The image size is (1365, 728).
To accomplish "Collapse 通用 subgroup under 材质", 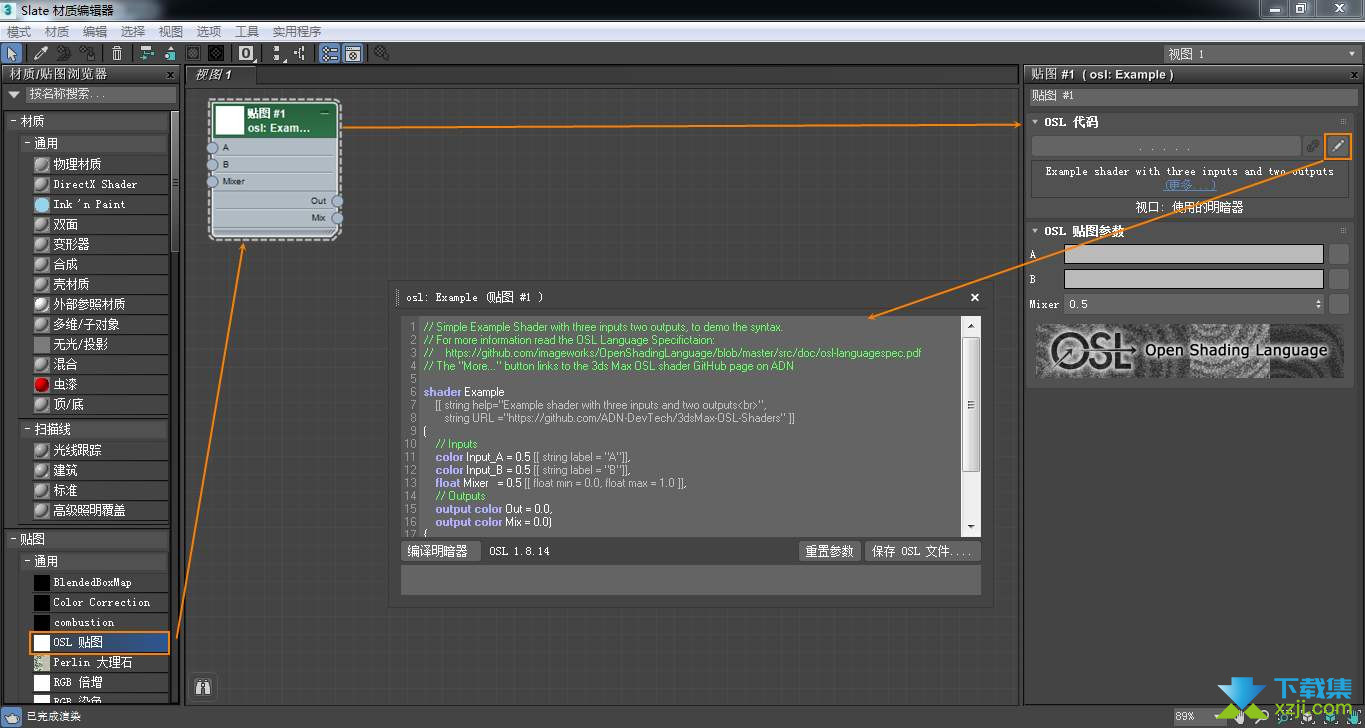I will tap(28, 143).
